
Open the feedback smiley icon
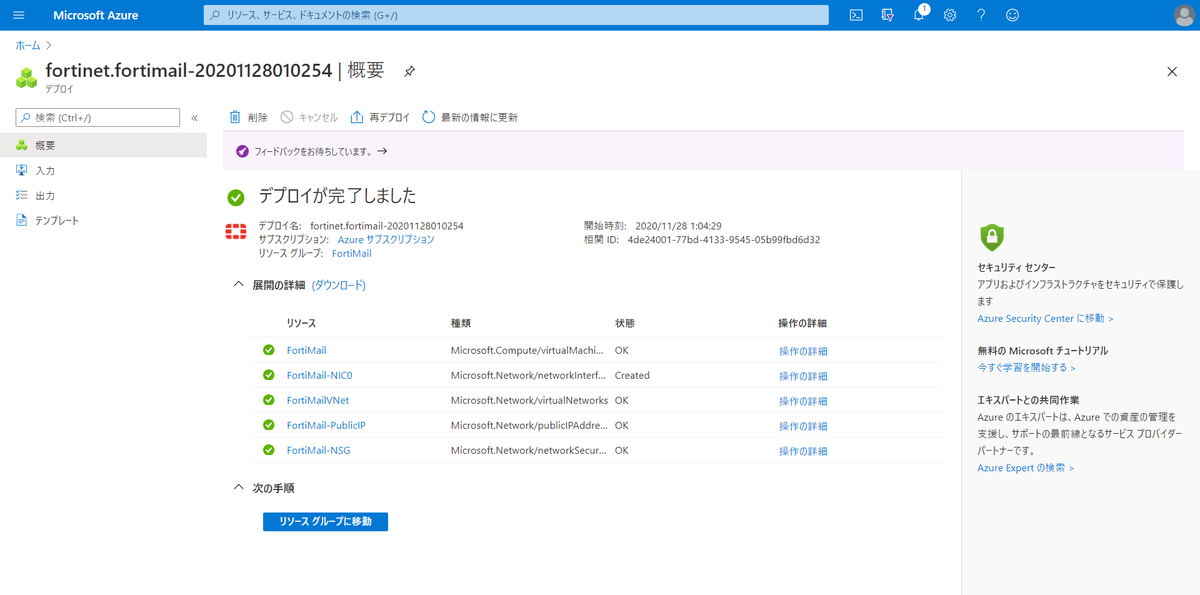click(x=1013, y=15)
